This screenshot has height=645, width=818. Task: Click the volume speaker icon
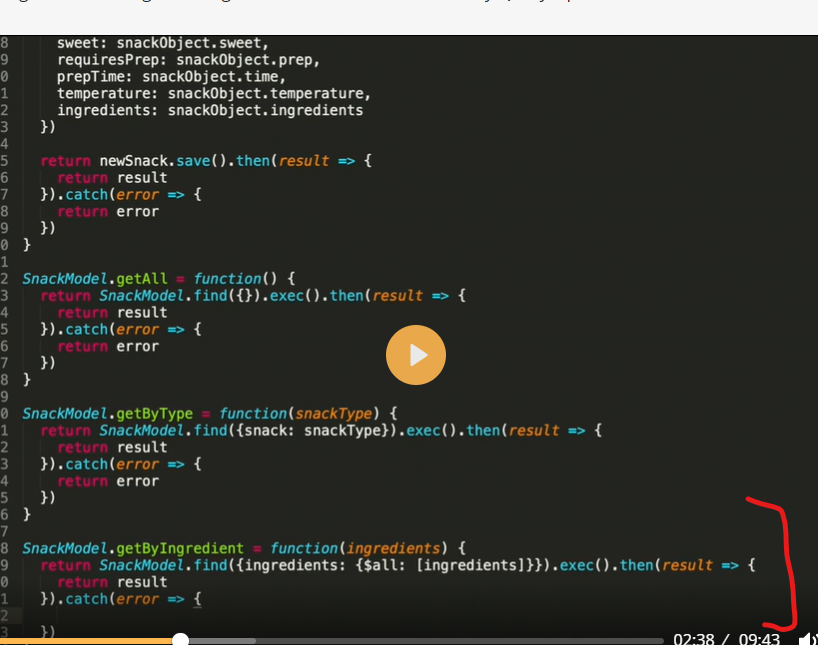point(807,639)
